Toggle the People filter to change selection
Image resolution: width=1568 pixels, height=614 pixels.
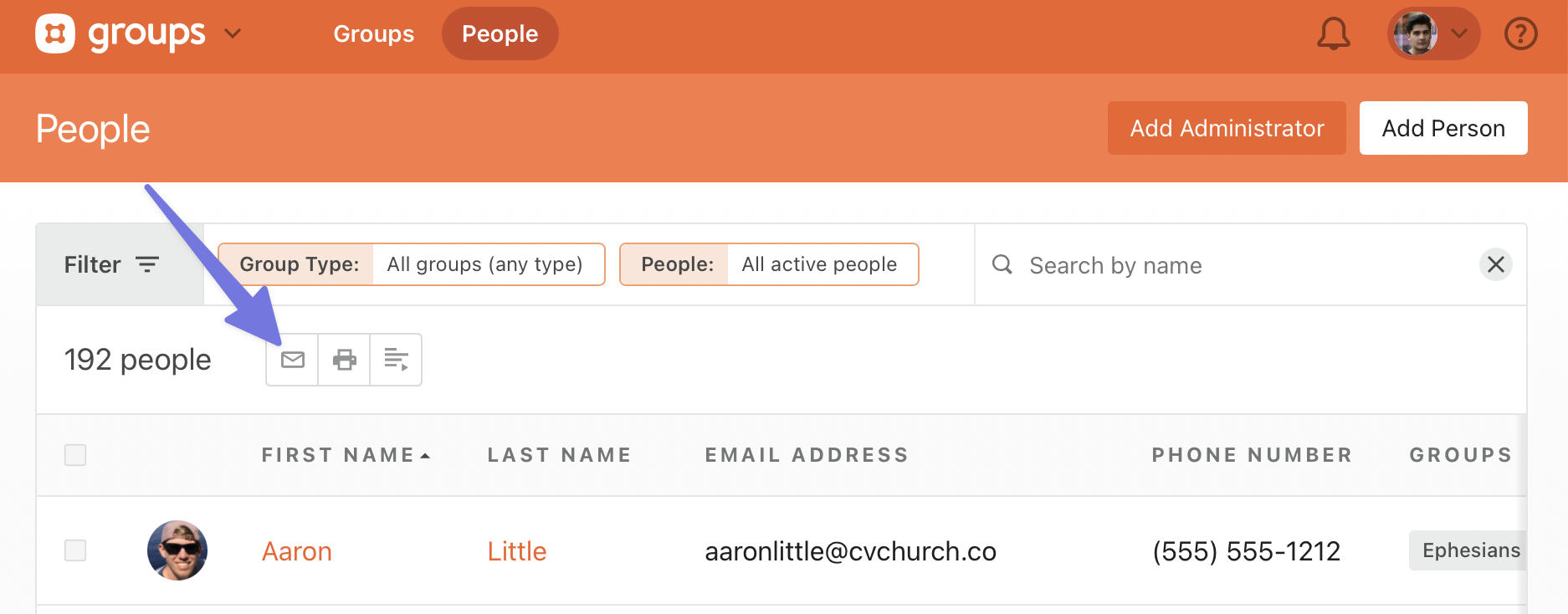768,264
